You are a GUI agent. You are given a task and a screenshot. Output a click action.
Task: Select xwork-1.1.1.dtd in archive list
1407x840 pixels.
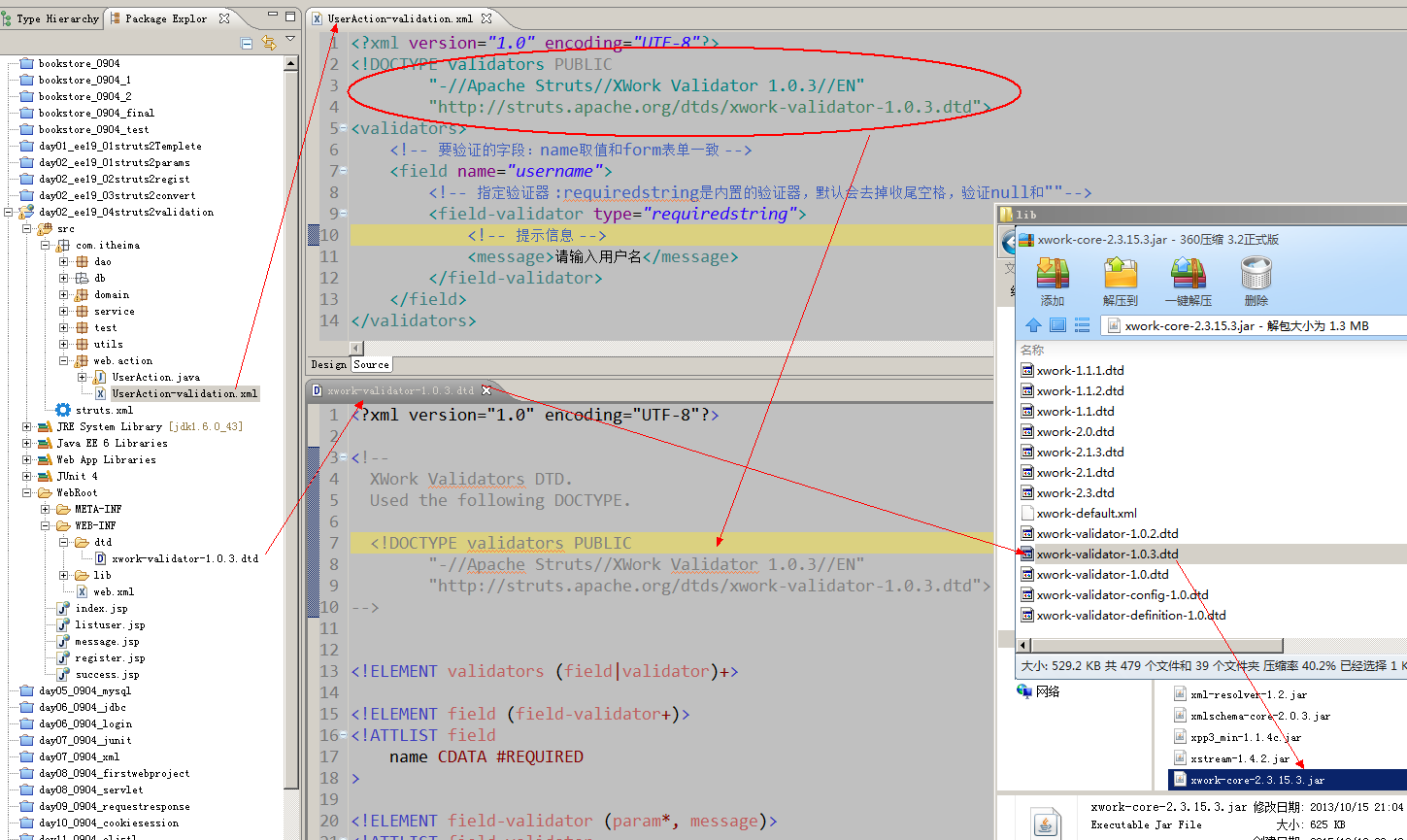tap(1080, 371)
